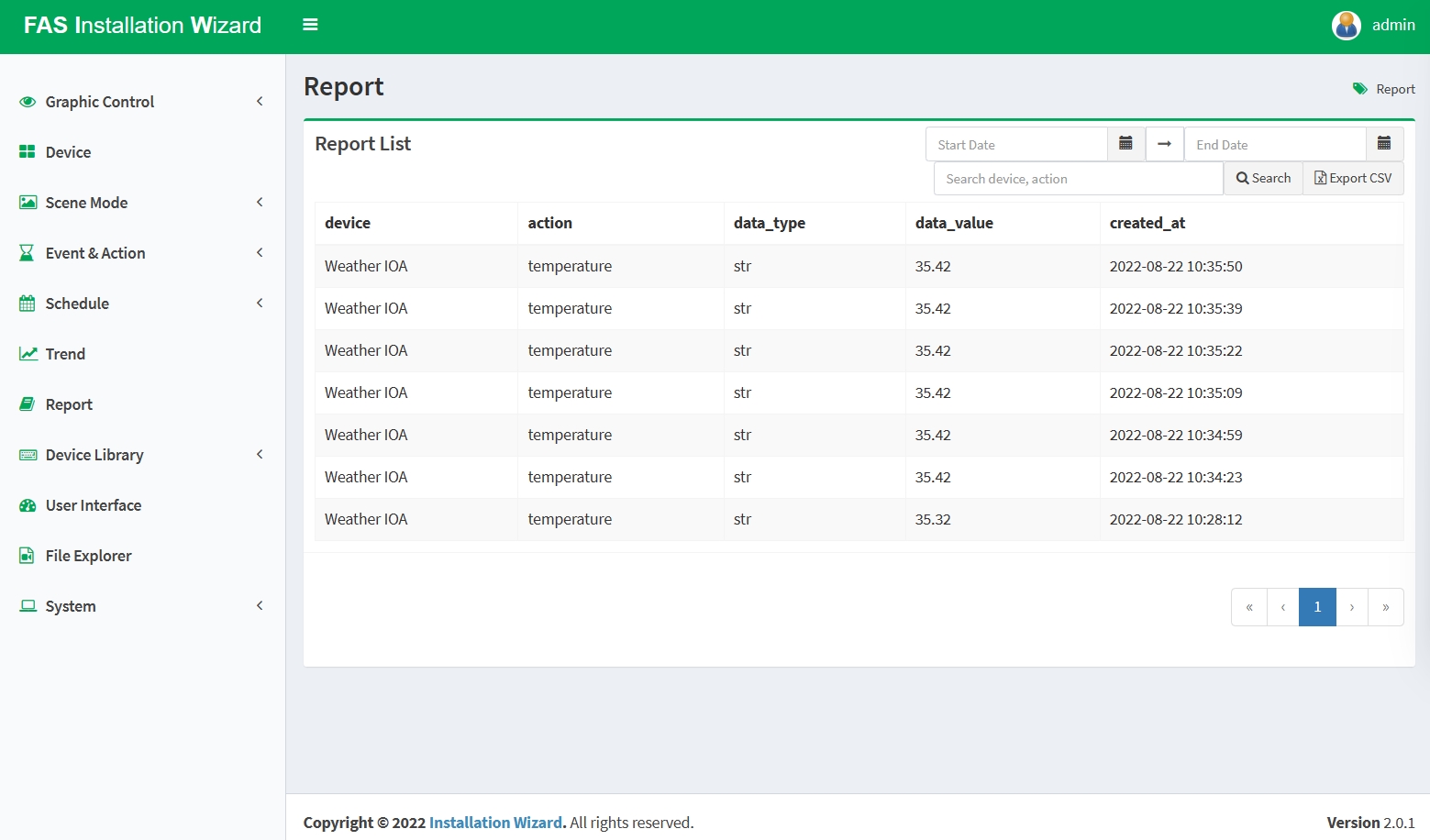1430x840 pixels.
Task: Expand the System submenu chevron
Action: 260,606
